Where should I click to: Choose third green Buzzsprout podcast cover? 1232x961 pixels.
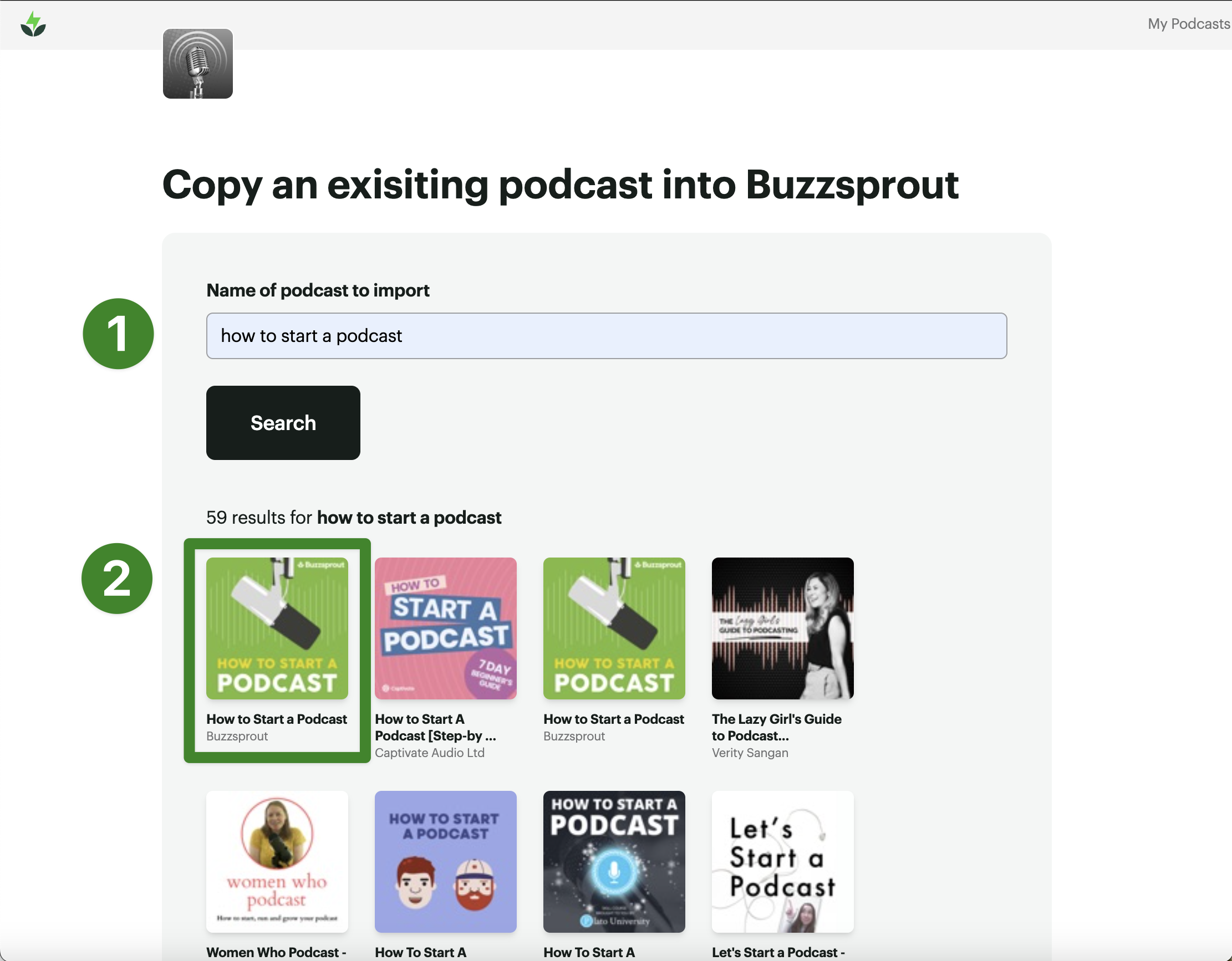pos(614,628)
